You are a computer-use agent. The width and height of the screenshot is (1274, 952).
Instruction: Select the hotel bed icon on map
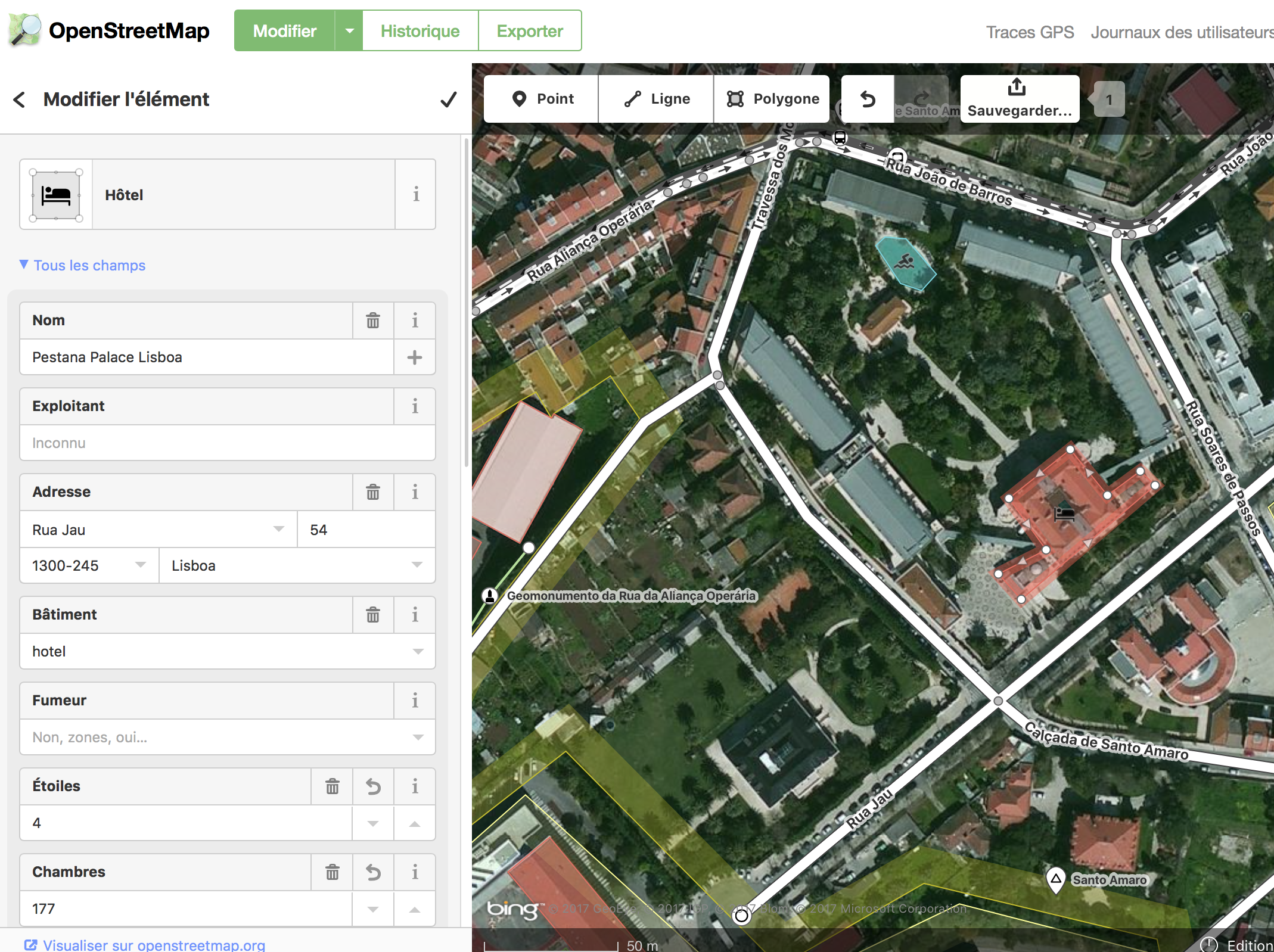1064,513
